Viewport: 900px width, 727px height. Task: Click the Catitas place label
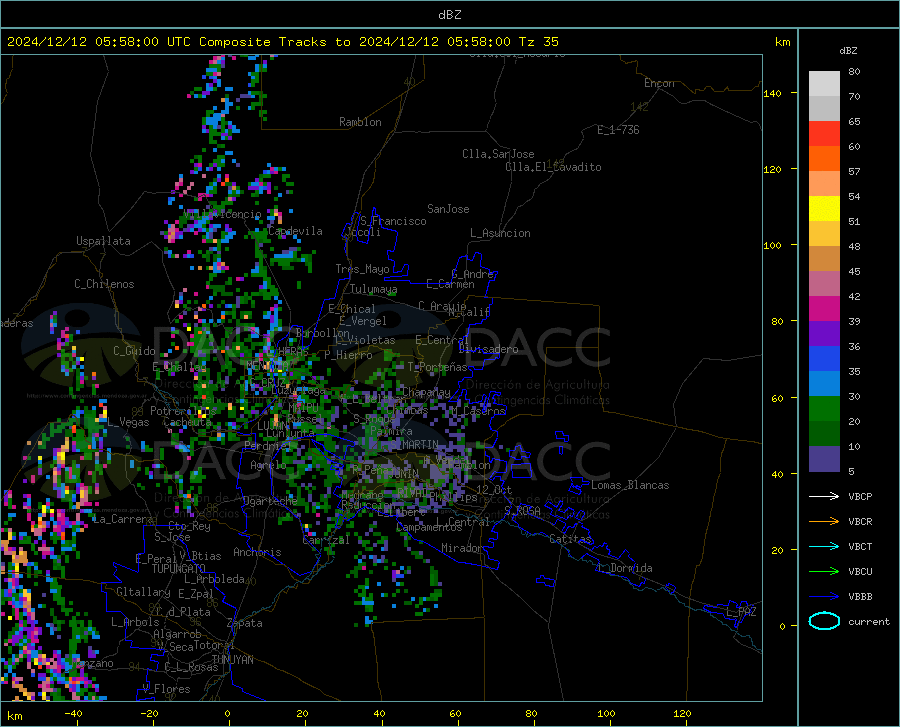tap(570, 539)
